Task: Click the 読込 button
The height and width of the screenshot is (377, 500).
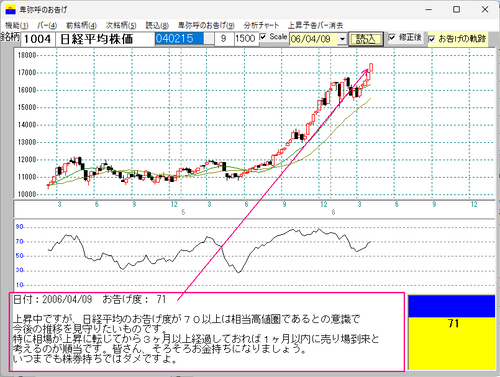Action: tap(366, 39)
